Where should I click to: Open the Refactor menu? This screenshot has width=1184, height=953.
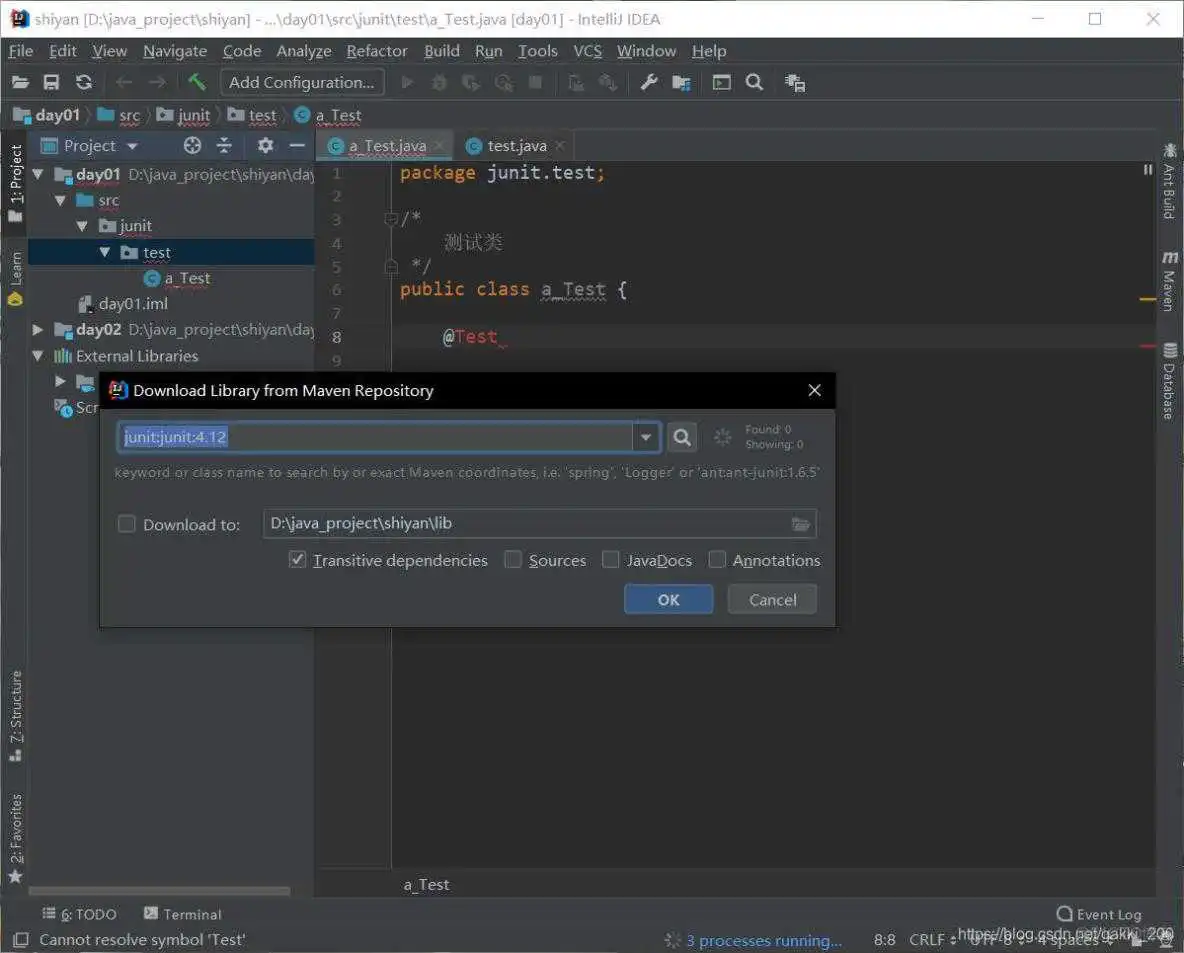click(377, 50)
